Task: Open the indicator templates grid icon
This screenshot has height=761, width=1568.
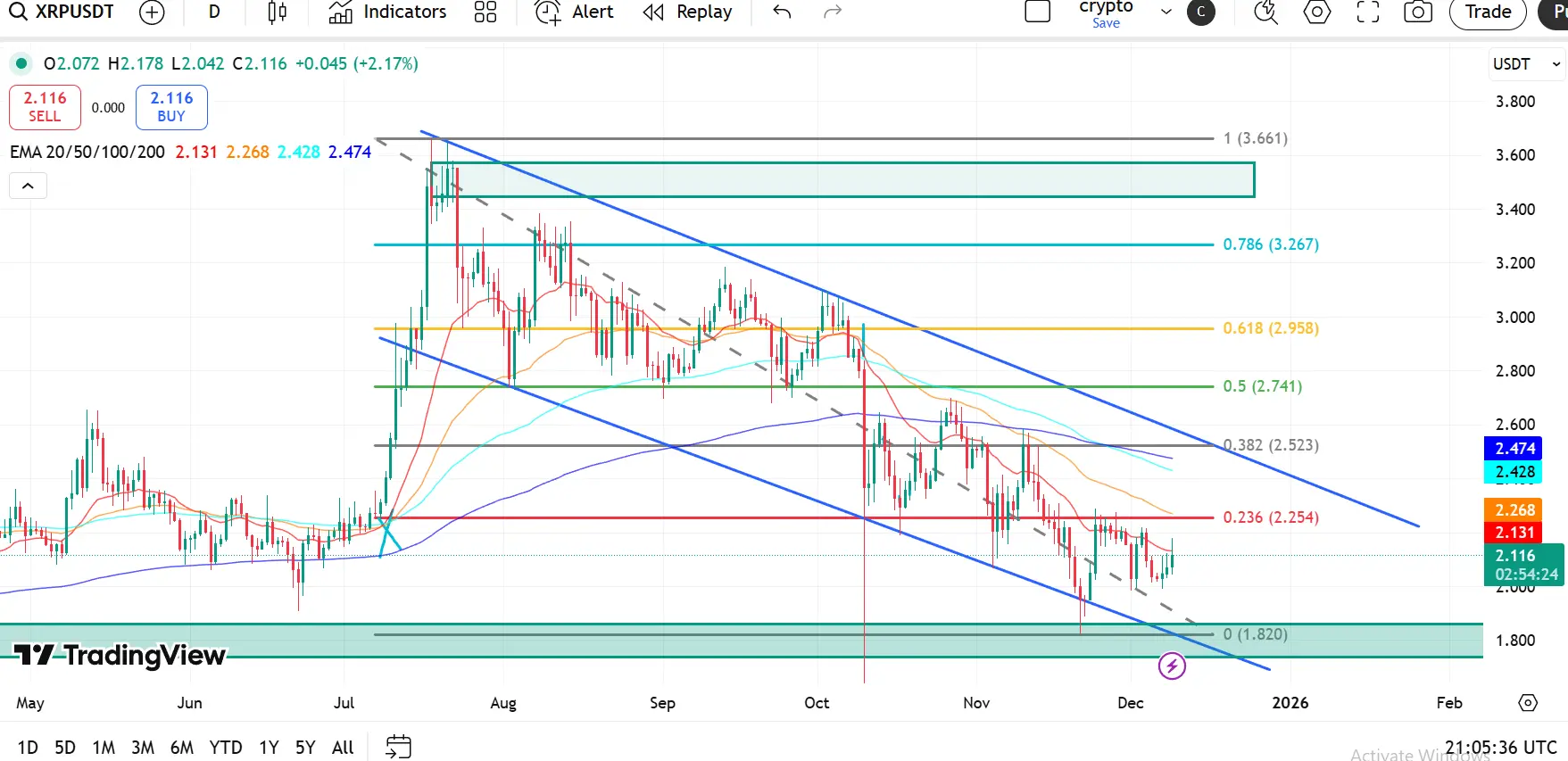Action: tap(485, 12)
